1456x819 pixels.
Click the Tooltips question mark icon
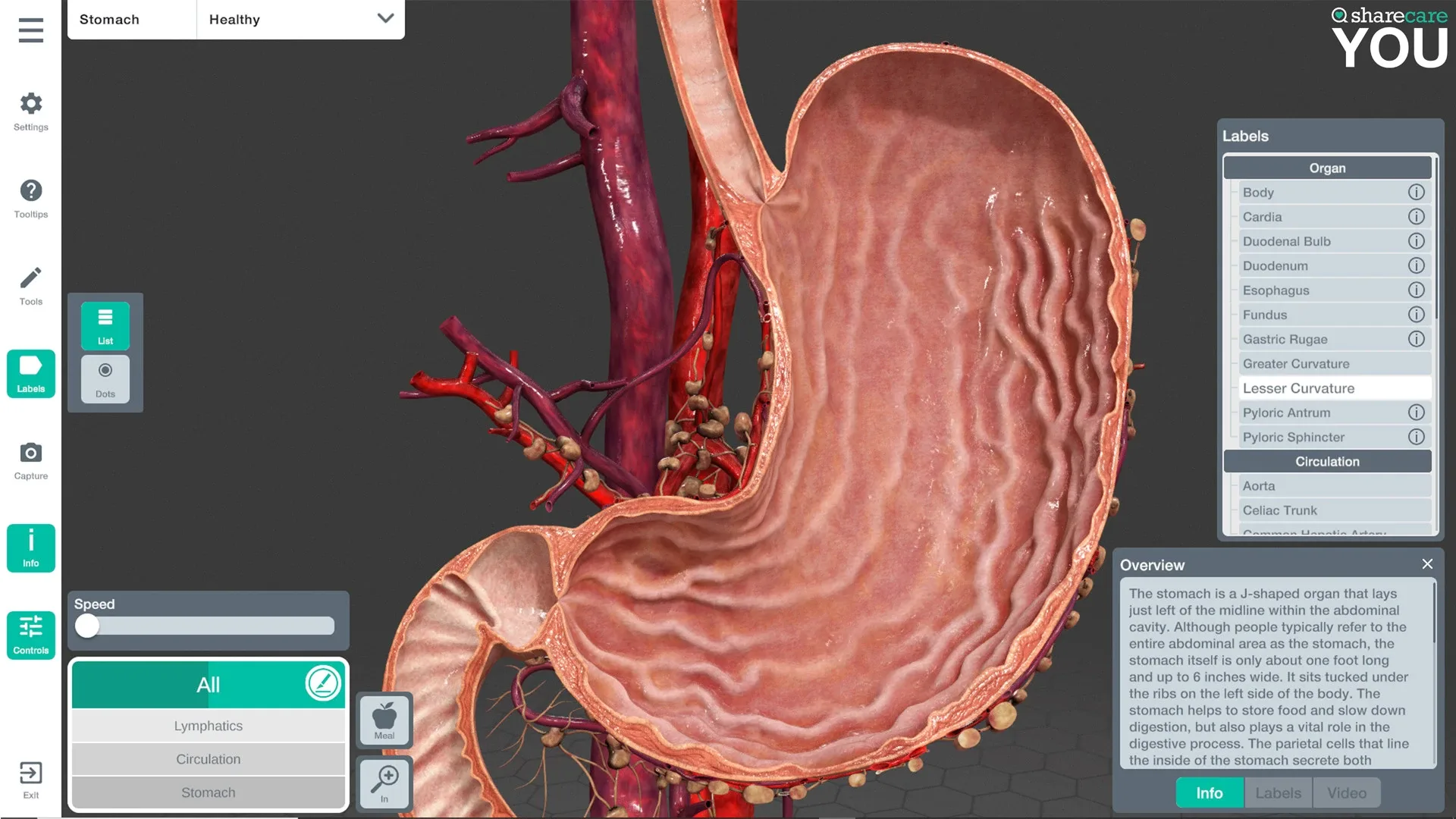coord(30,191)
